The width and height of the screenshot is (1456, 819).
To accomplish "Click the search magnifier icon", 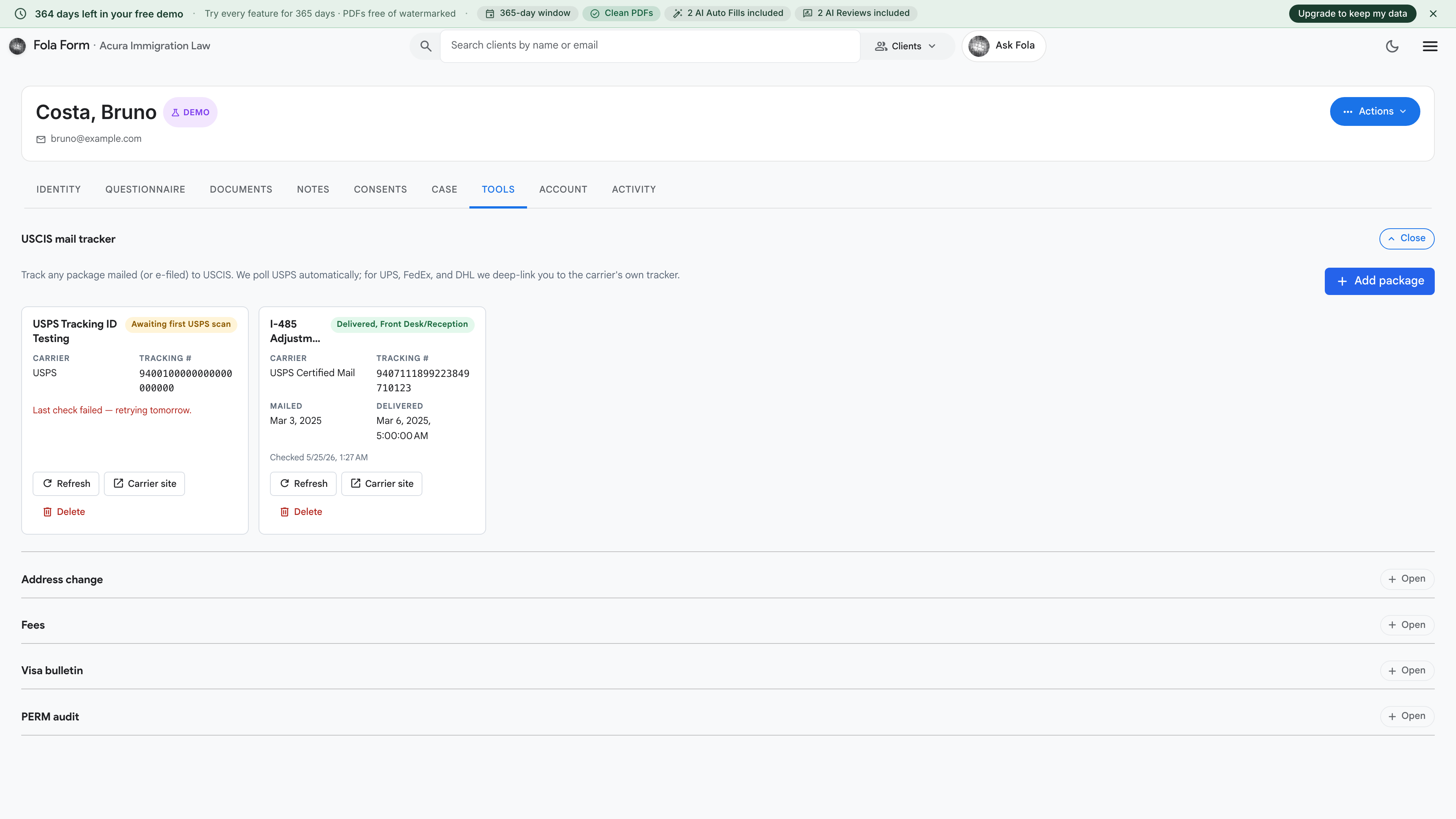I will [425, 46].
